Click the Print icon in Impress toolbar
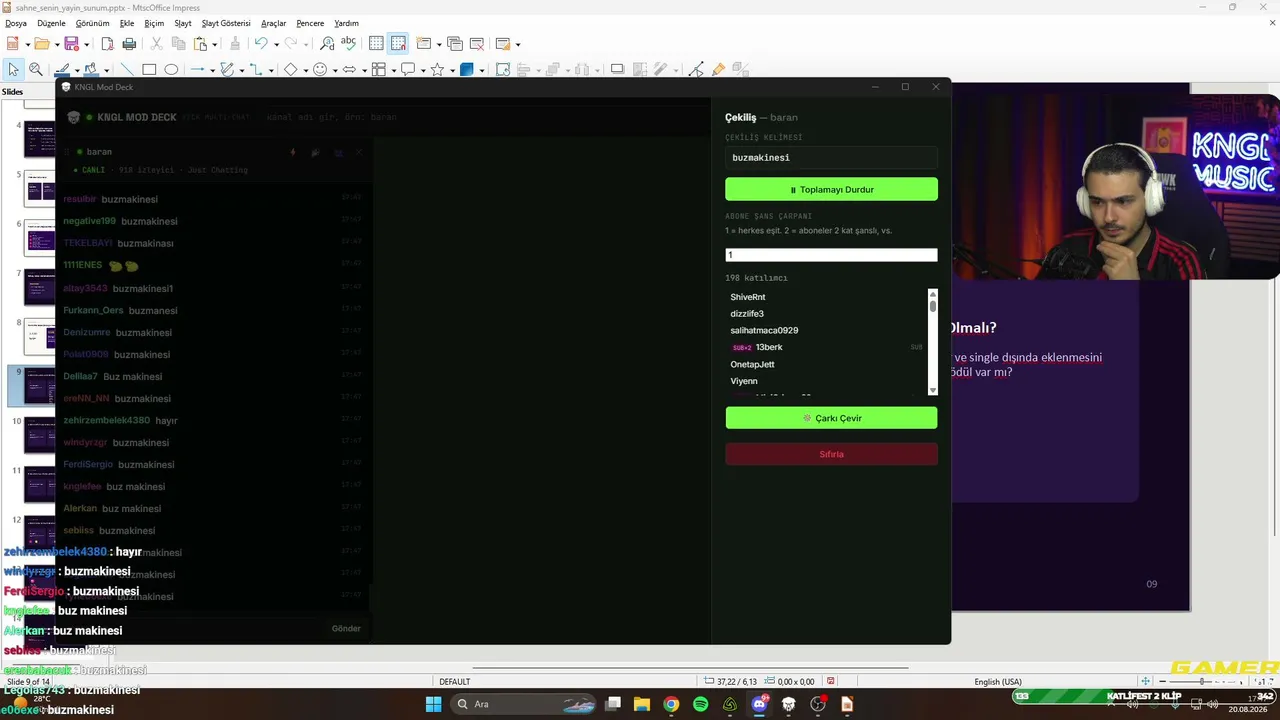The width and height of the screenshot is (1280, 720). click(129, 44)
